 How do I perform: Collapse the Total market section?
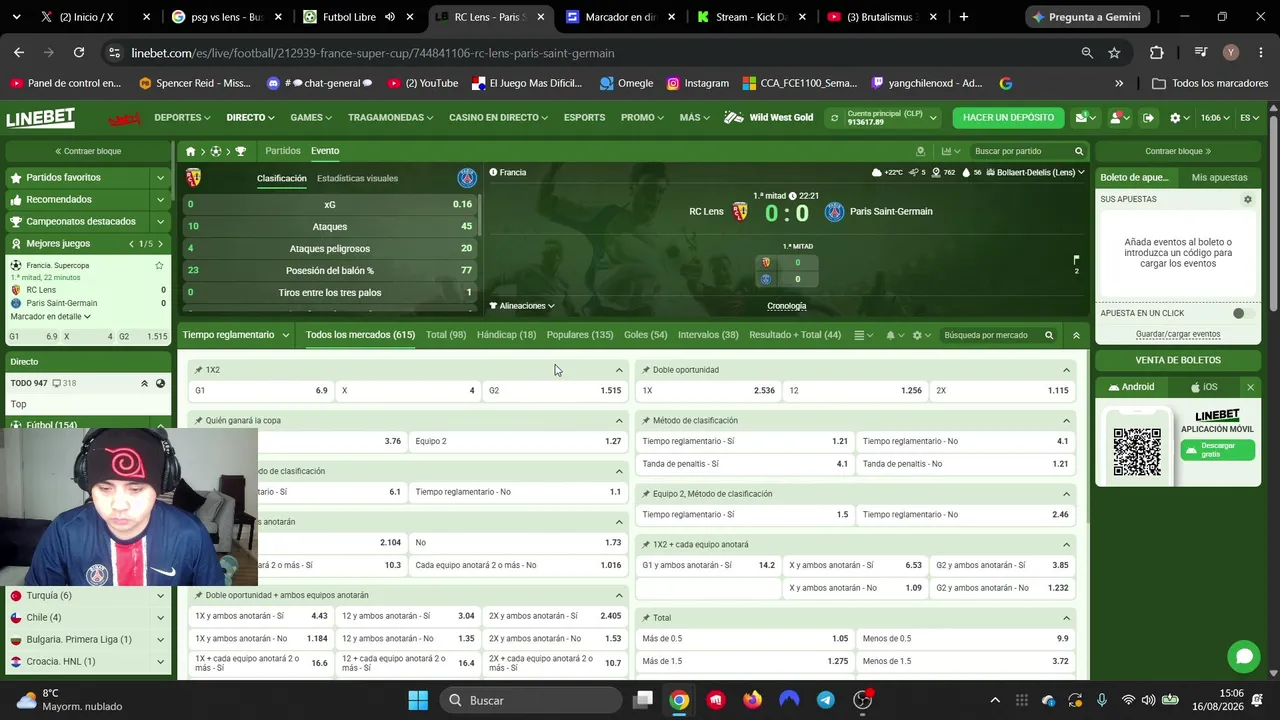pos(1066,618)
